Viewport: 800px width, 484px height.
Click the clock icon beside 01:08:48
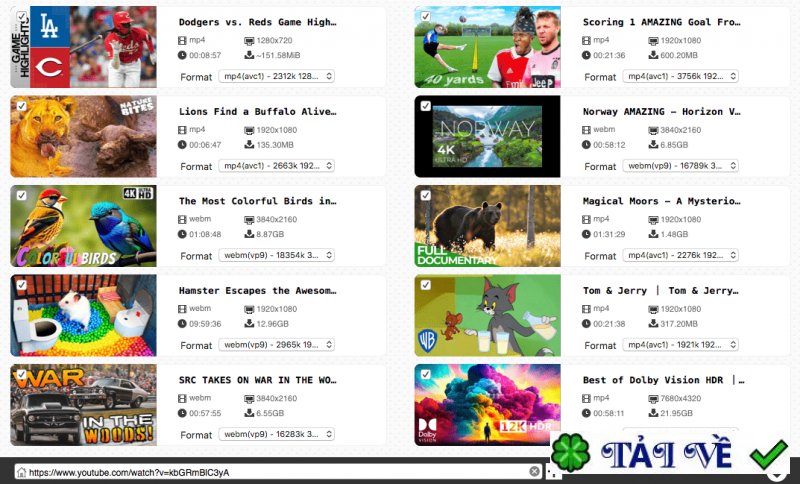coord(182,234)
